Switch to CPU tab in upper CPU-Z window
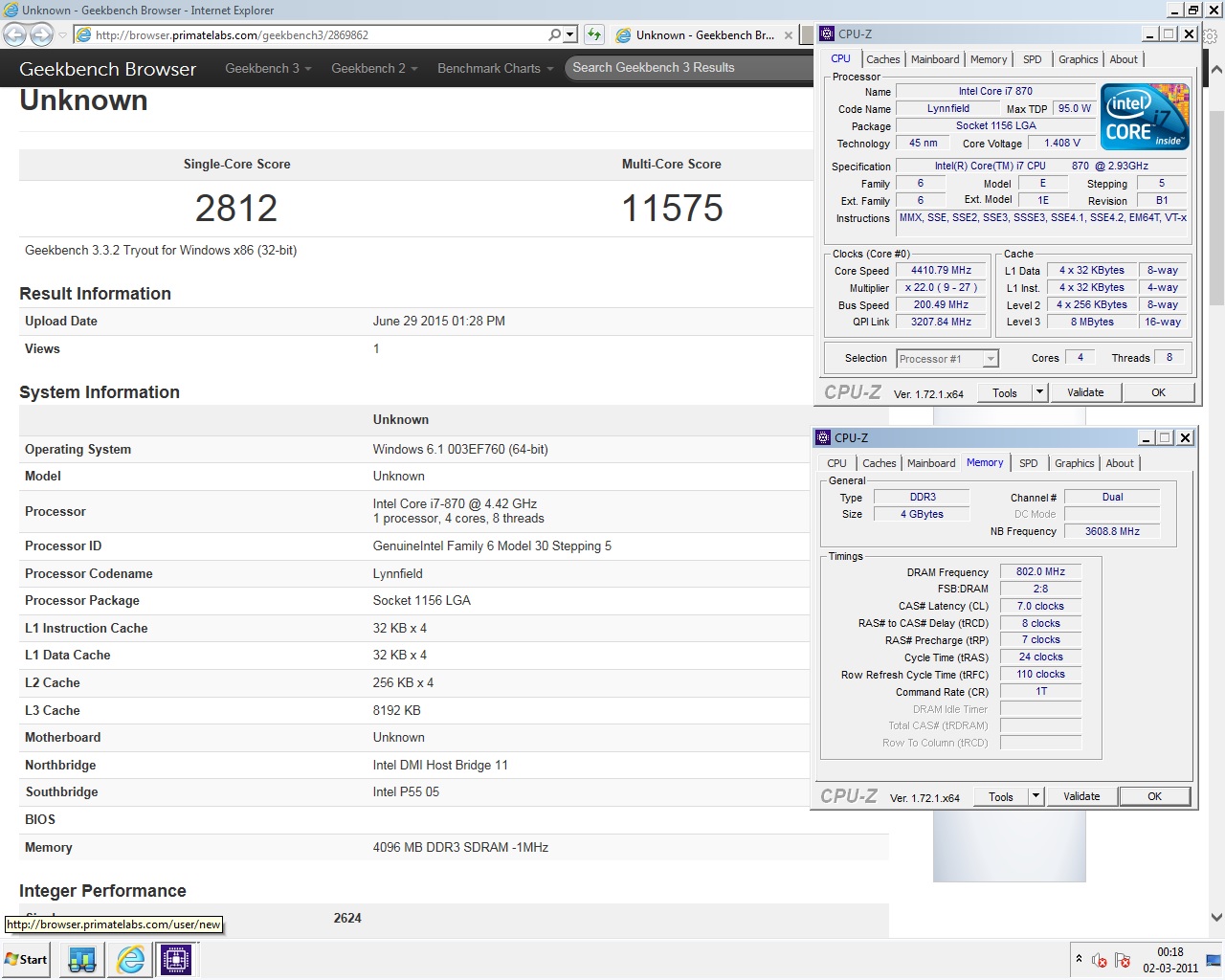The width and height of the screenshot is (1225, 980). [841, 58]
